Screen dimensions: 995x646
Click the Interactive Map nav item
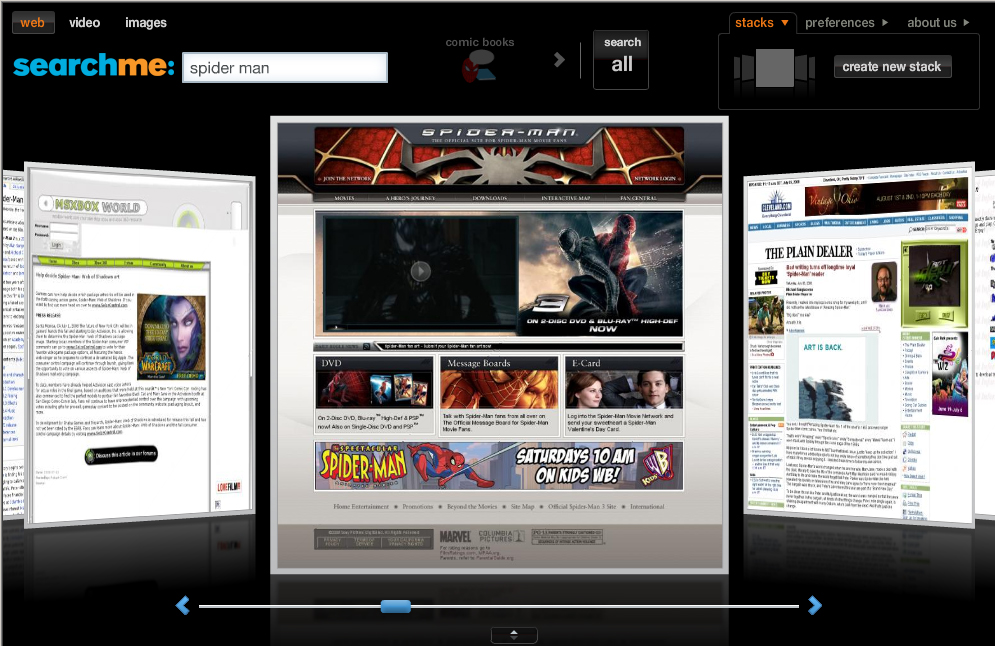point(565,198)
